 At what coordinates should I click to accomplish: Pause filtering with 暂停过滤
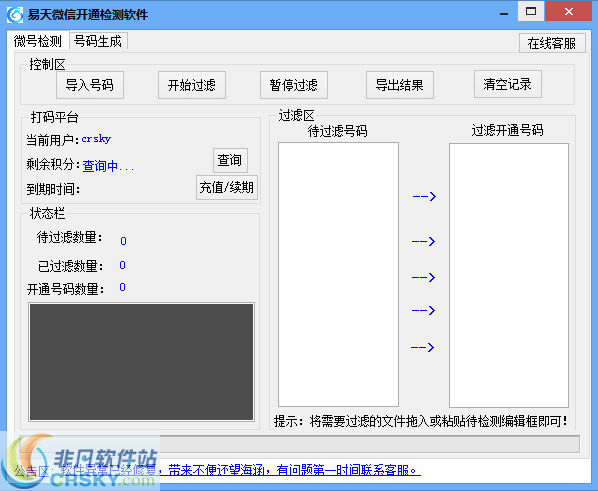pos(294,85)
